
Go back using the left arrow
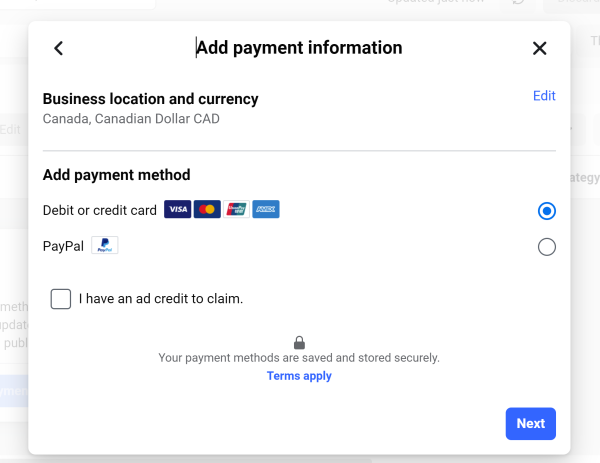click(58, 48)
